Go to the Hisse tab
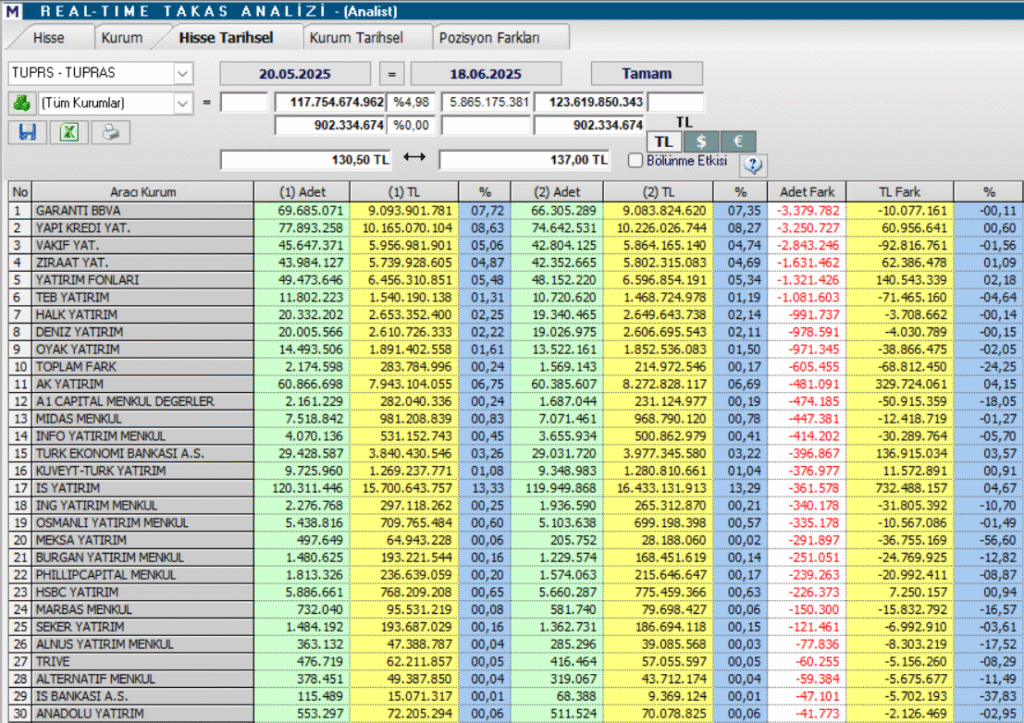 (x=48, y=38)
